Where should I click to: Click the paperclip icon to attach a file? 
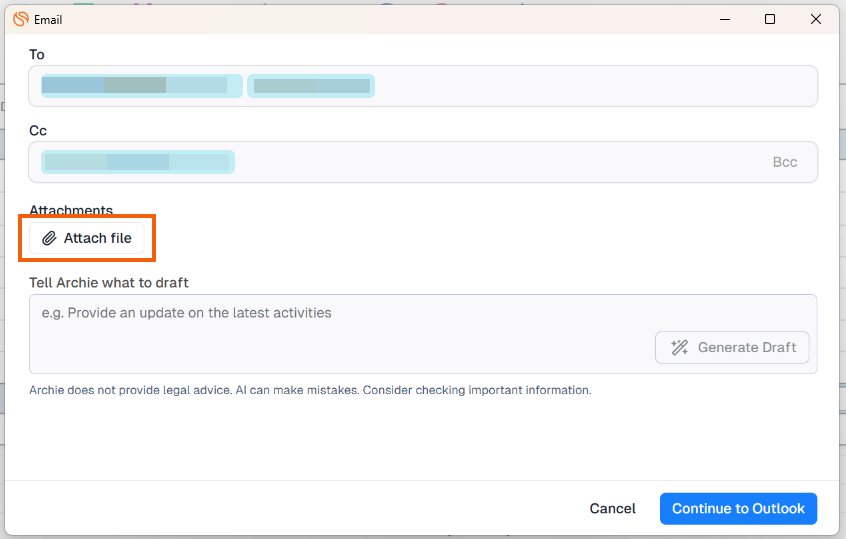49,238
